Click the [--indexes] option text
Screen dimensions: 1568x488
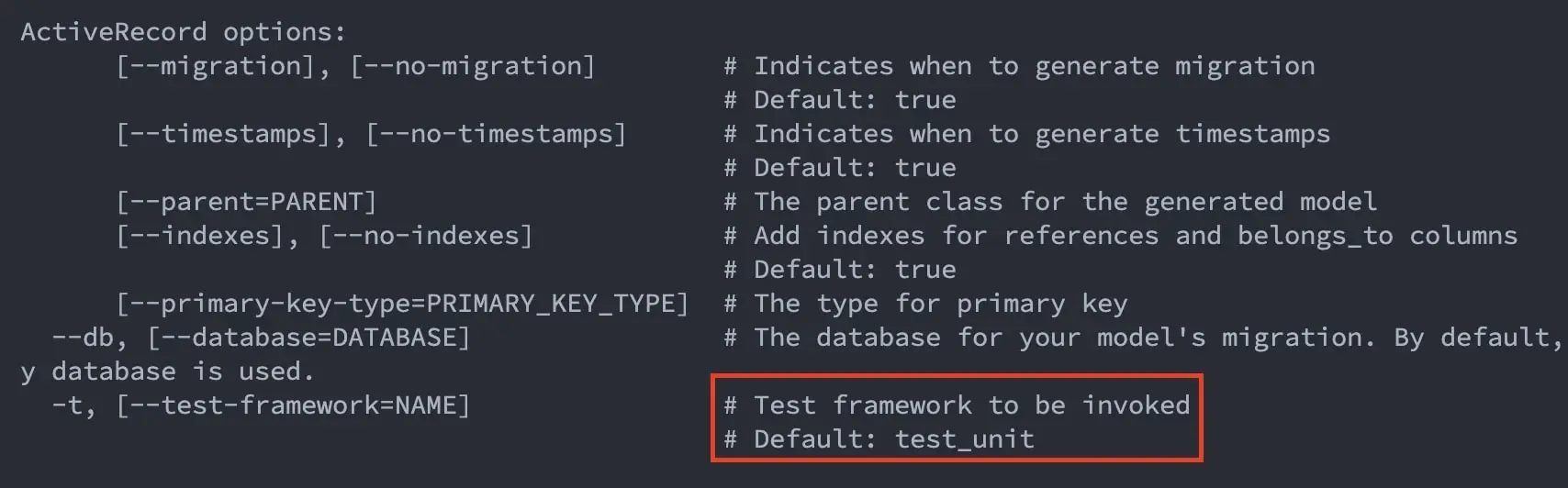pos(199,236)
